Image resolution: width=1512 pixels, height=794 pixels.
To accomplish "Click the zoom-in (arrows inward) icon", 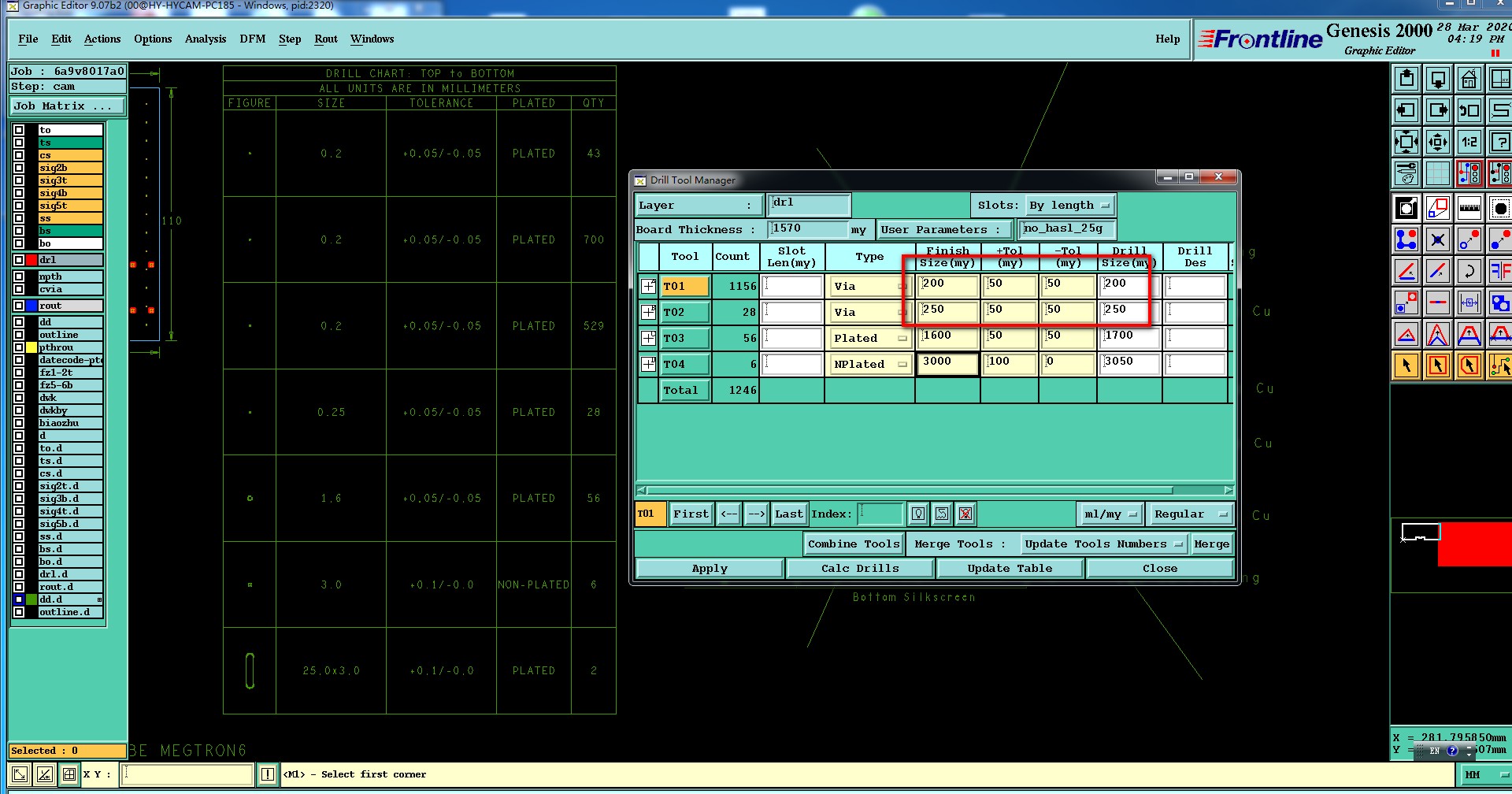I will 1406,142.
